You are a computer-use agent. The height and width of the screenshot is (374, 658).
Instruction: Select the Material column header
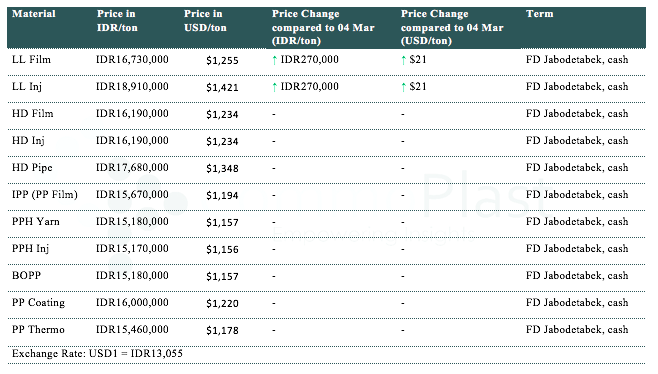(x=34, y=14)
